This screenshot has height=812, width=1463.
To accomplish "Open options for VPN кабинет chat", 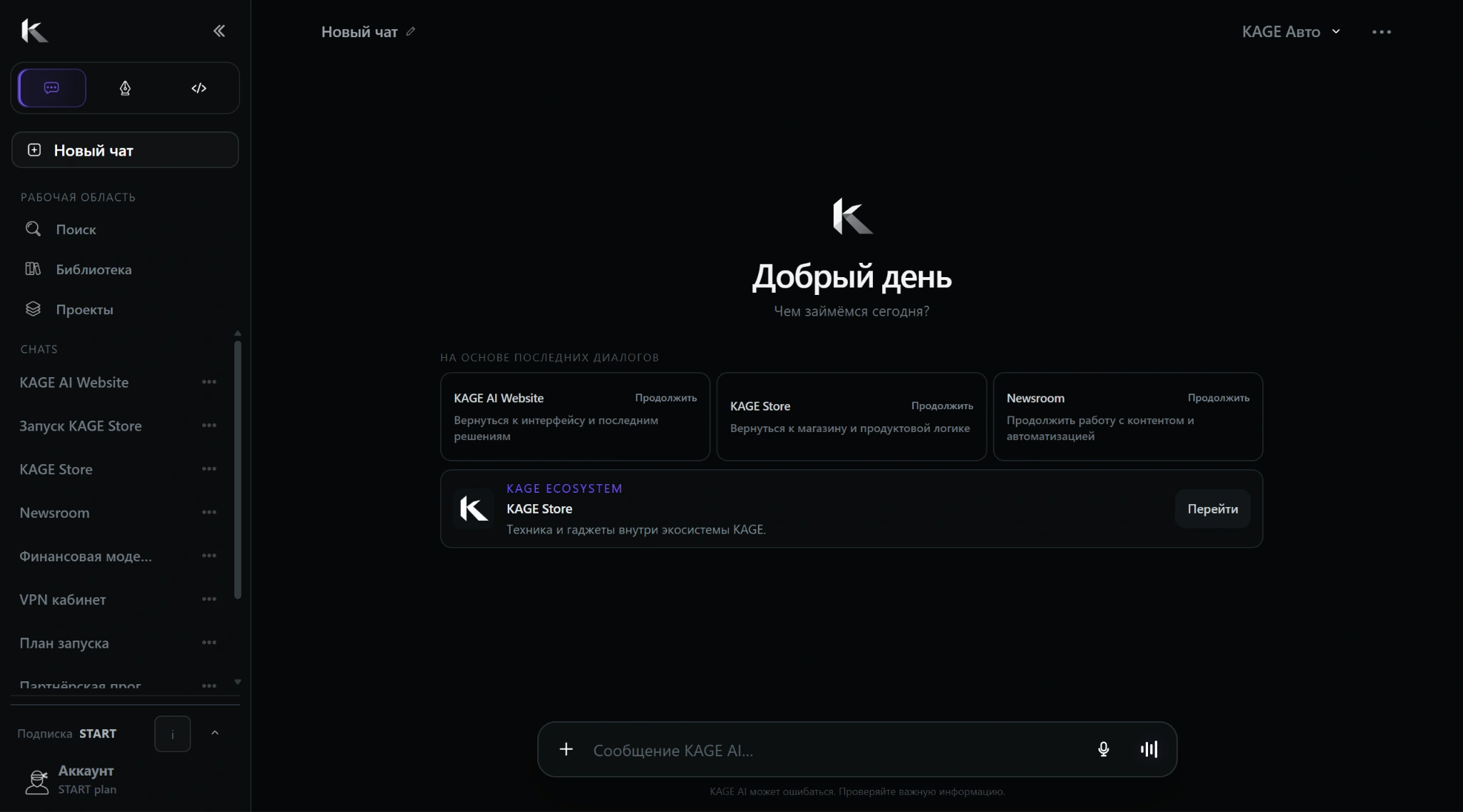I will (209, 600).
